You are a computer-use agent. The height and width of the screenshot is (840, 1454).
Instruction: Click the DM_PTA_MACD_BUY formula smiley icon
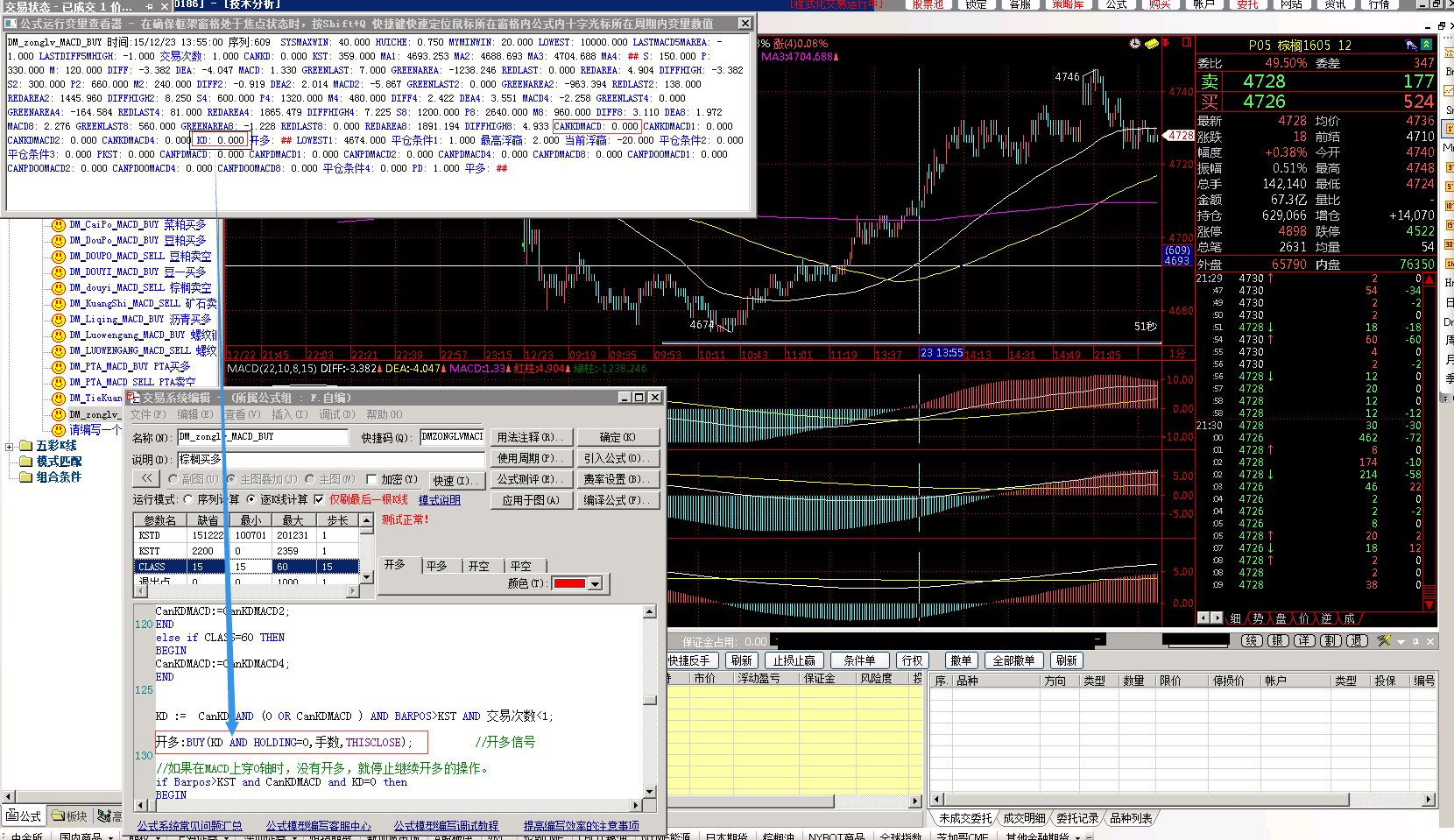click(x=59, y=367)
